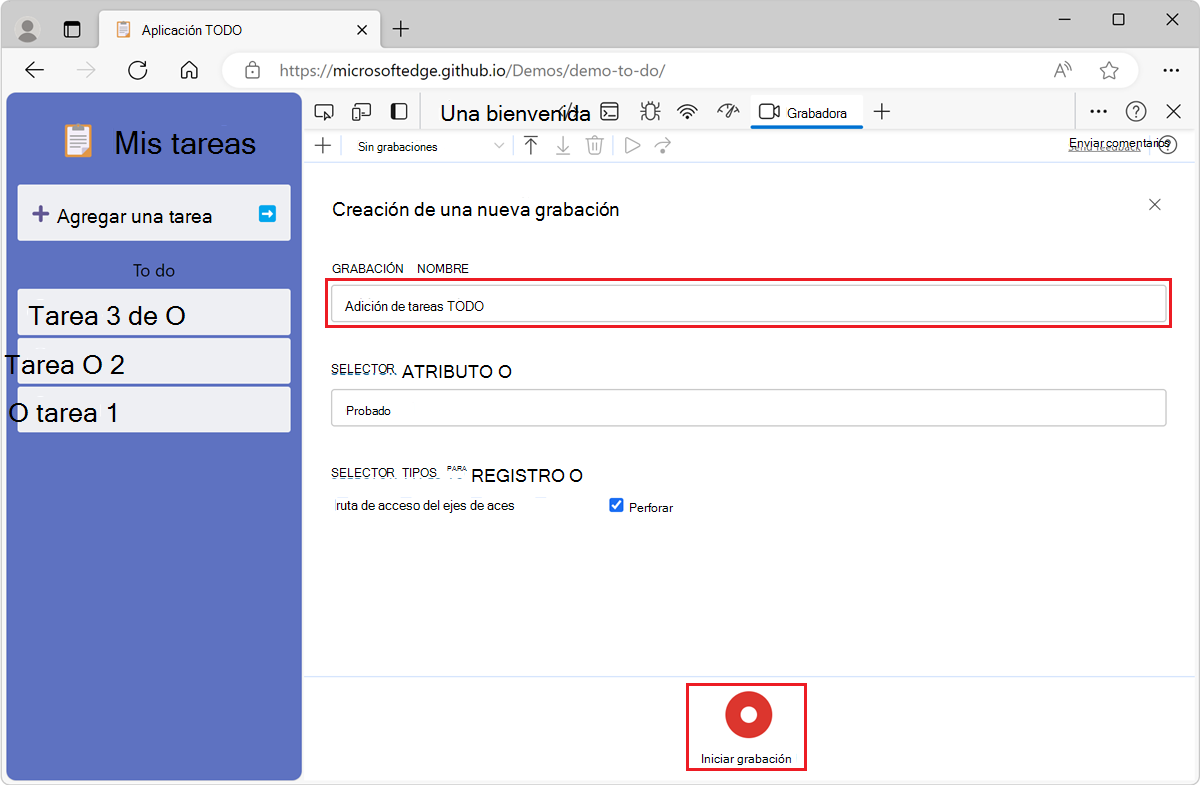1200x785 pixels.
Task: Open the Sin grabaciones dropdown
Action: click(430, 146)
